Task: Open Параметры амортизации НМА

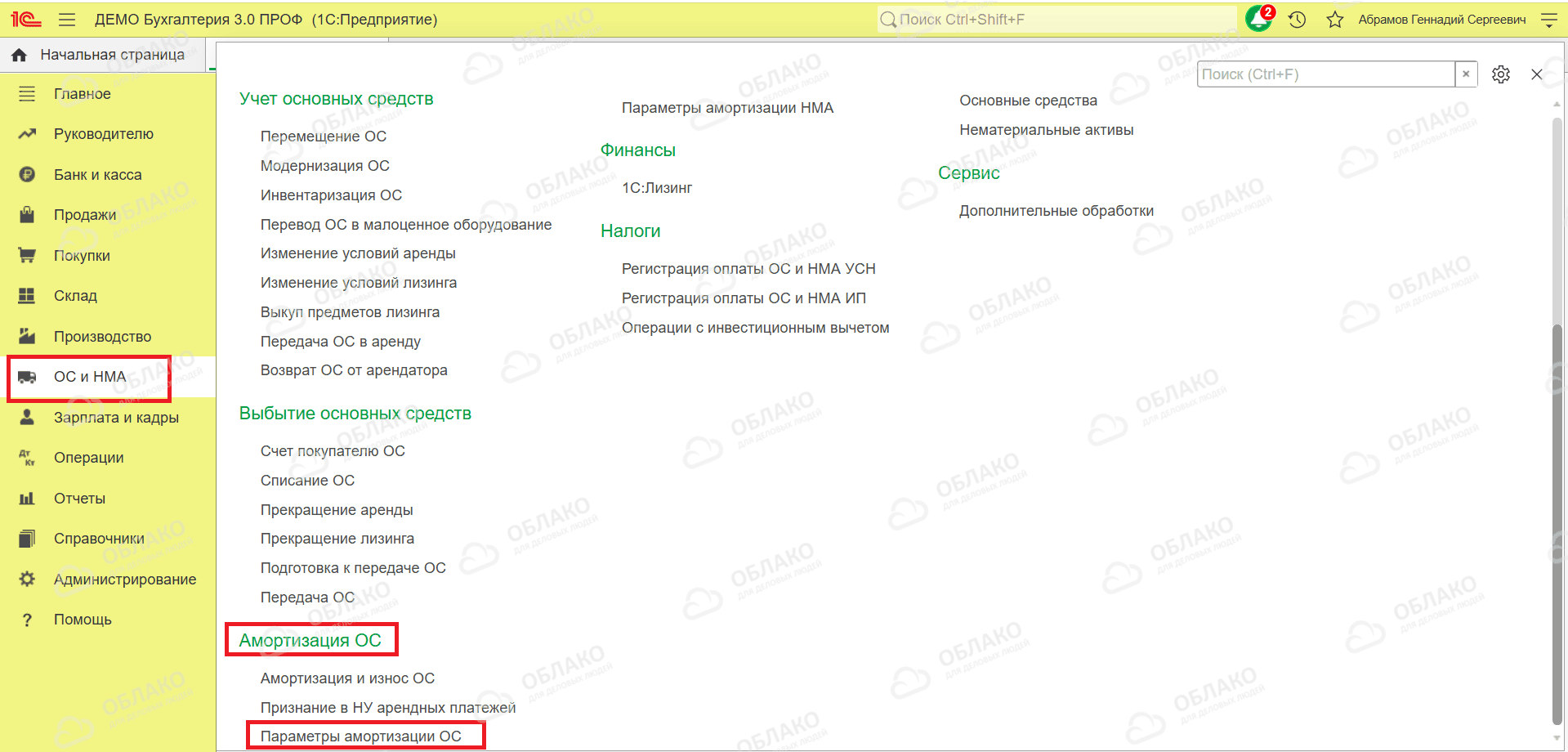Action: coord(727,108)
